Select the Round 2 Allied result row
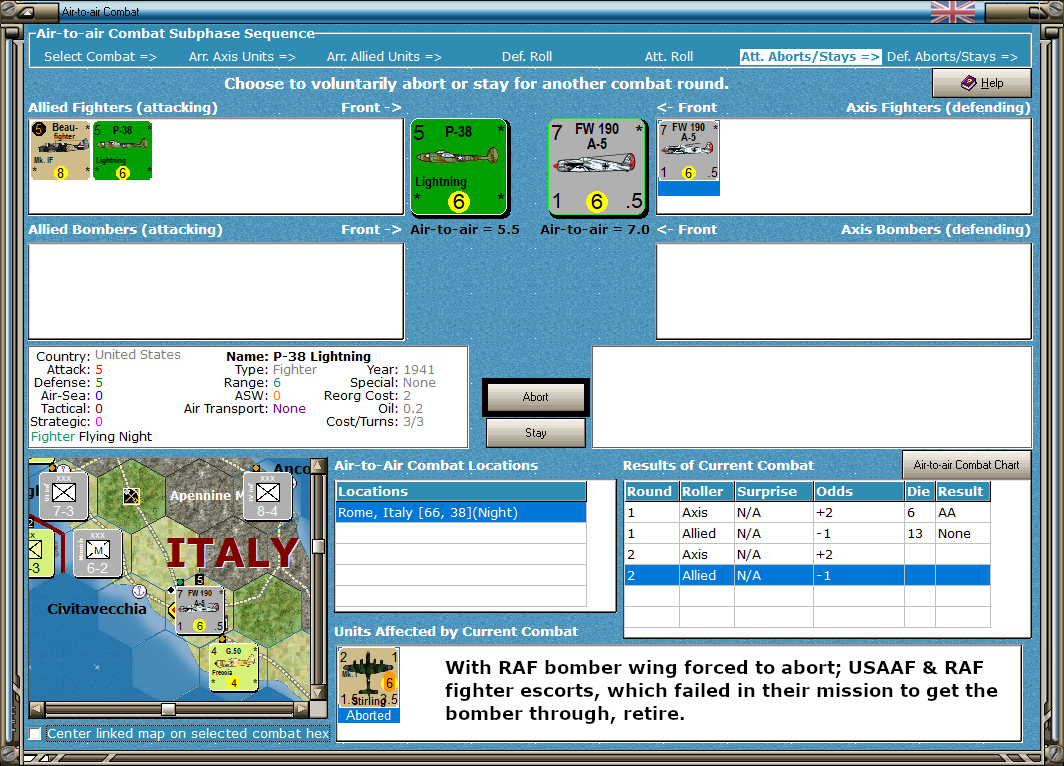 pos(807,575)
